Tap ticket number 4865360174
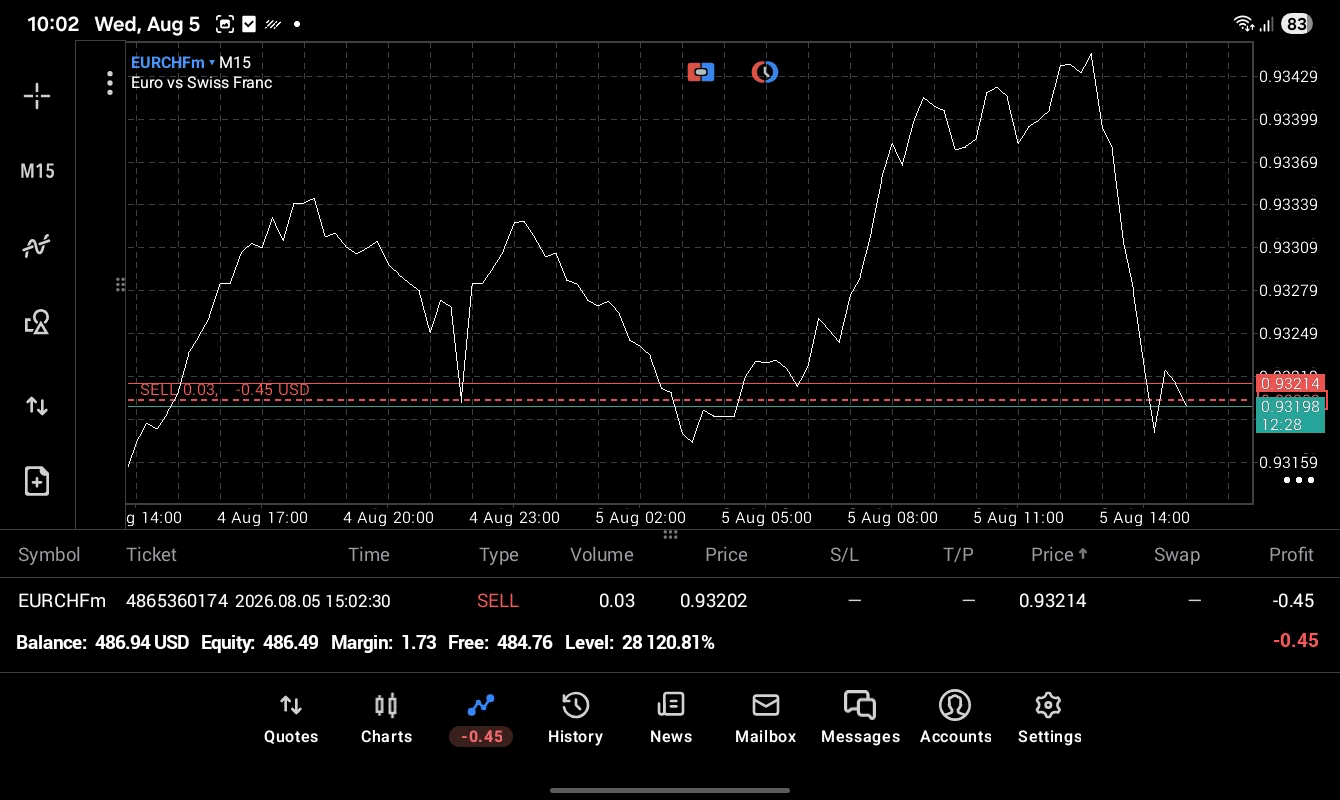The height and width of the screenshot is (800, 1340). [177, 601]
